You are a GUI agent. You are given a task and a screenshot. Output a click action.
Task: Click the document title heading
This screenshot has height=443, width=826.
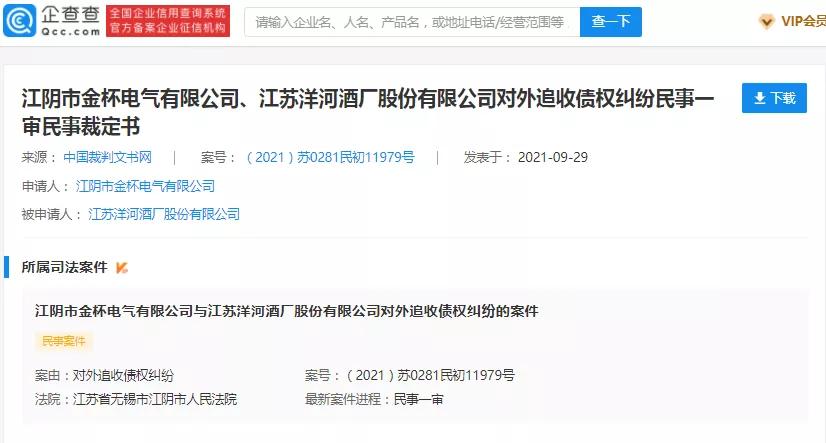pyautogui.click(x=368, y=112)
